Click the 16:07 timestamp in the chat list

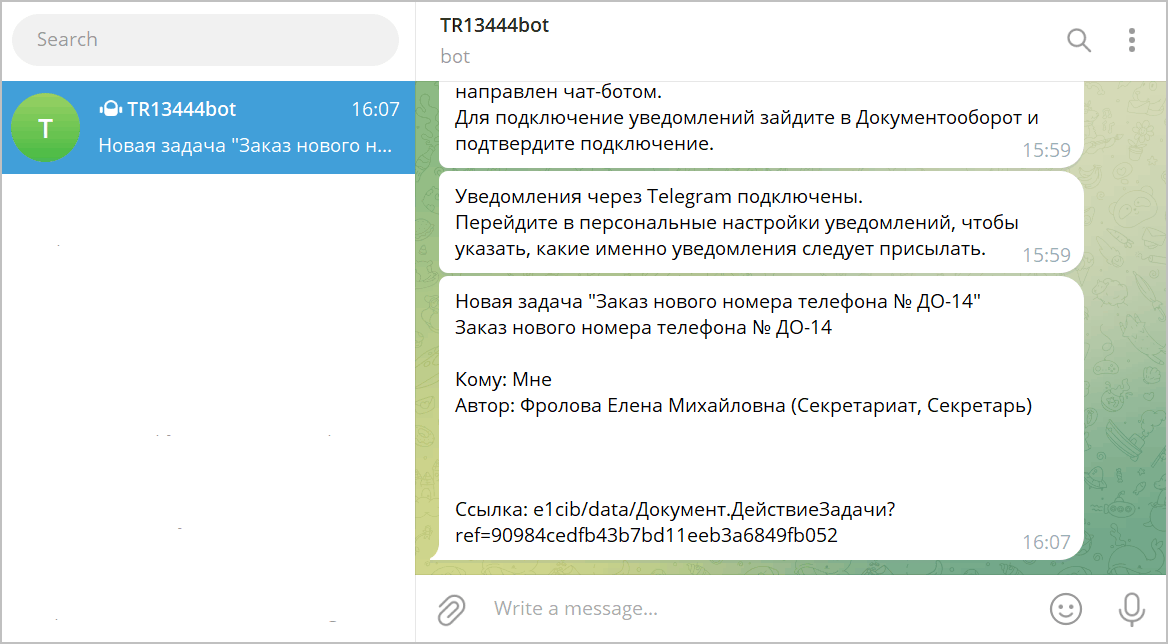click(375, 109)
